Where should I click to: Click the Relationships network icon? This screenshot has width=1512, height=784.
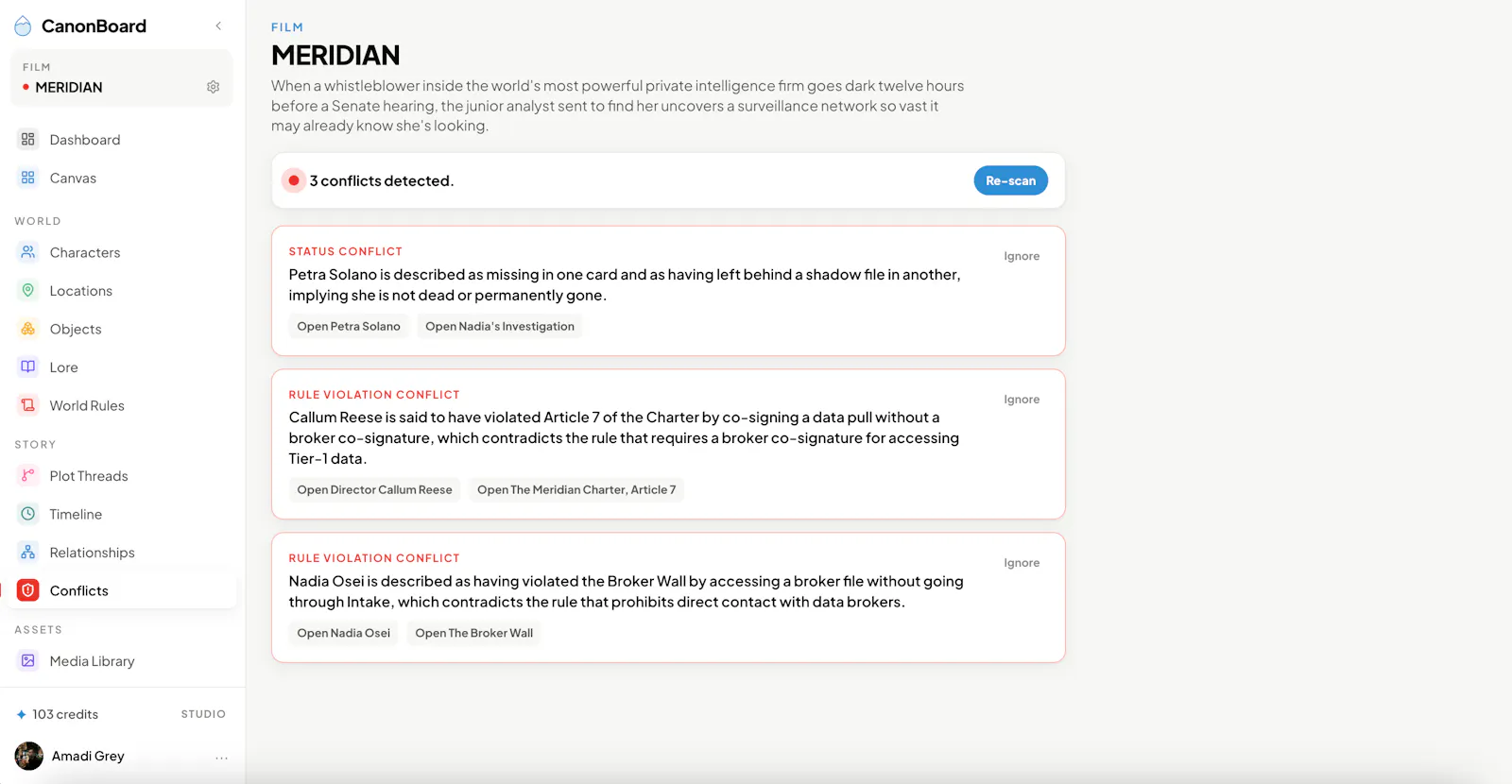pos(28,553)
